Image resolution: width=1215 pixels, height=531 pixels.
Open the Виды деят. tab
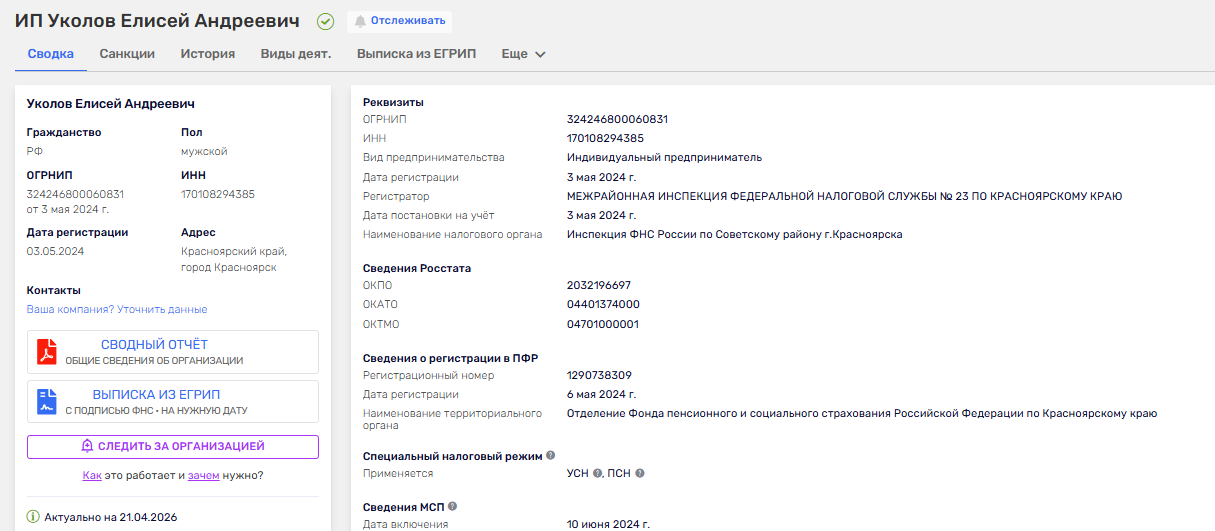pyautogui.click(x=296, y=54)
